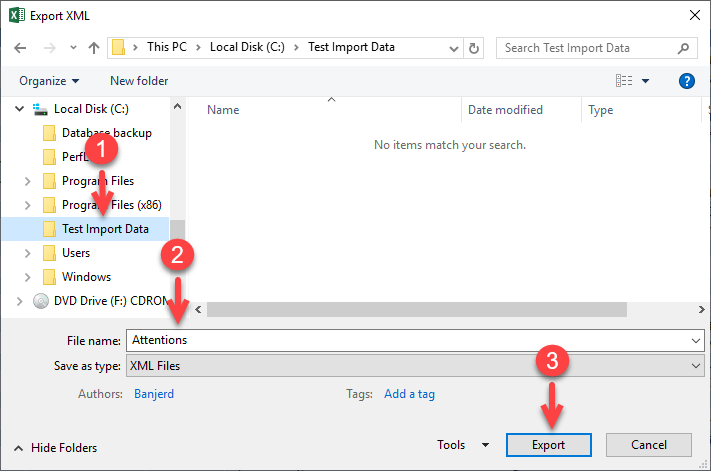Collapse the Local Disk (C:) tree node

click(19, 109)
